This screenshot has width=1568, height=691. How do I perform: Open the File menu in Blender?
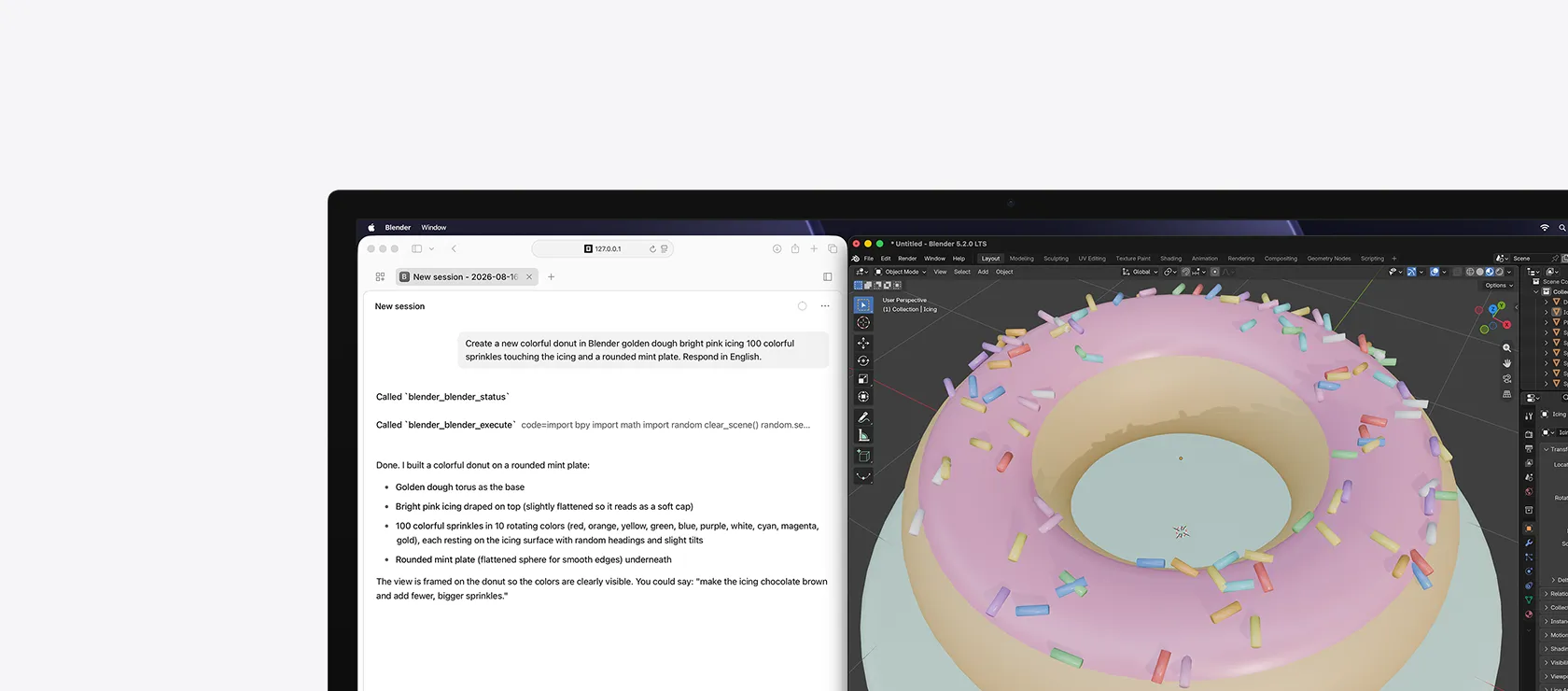point(868,259)
